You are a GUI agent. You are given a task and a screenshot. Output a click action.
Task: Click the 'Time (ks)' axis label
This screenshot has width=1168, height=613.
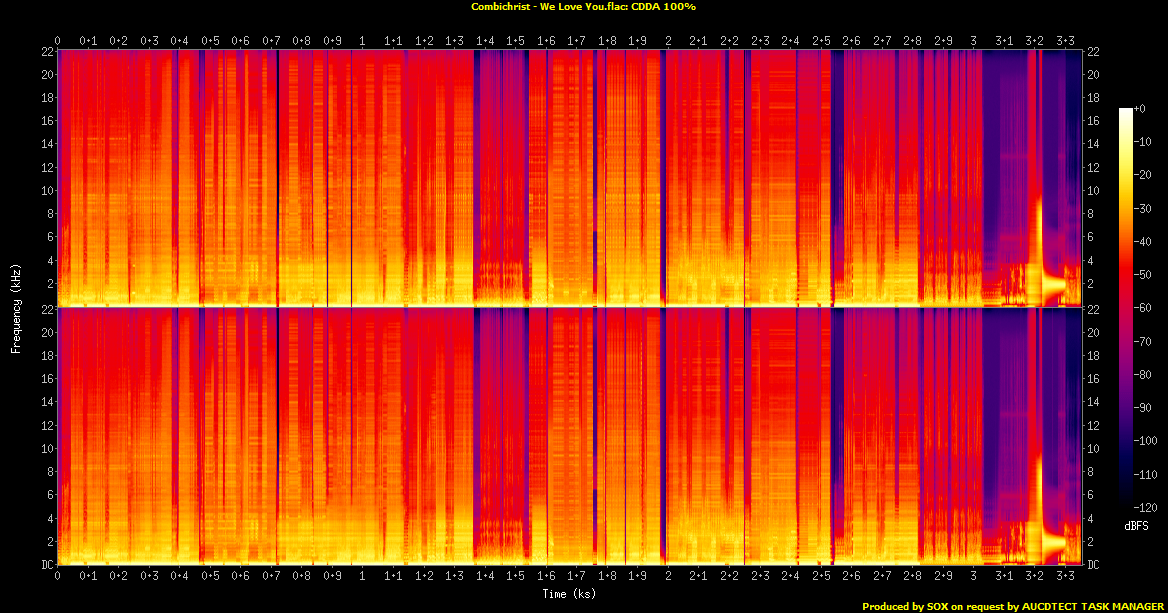click(x=569, y=594)
